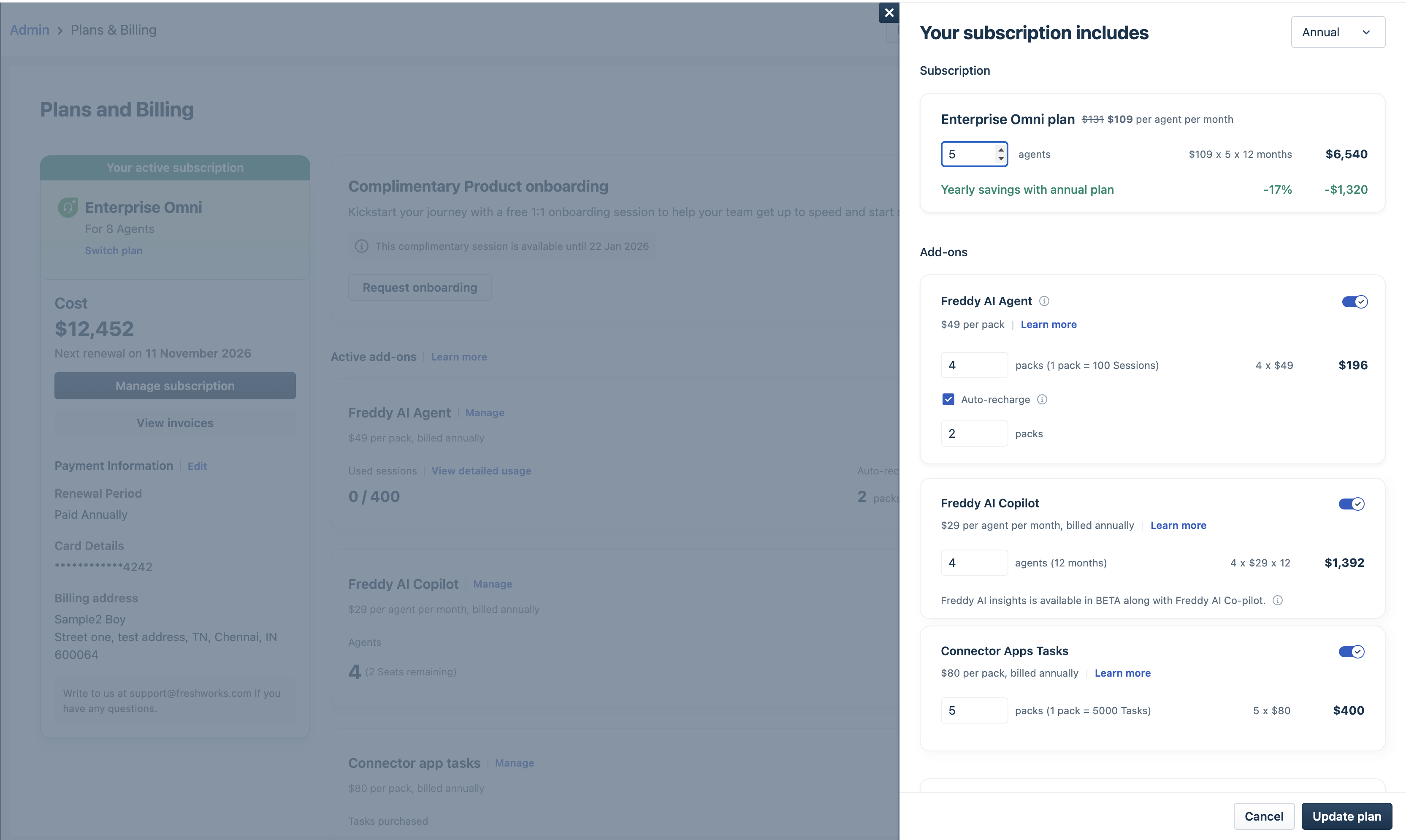Cancel the subscription changes
1406x840 pixels.
coord(1263,816)
